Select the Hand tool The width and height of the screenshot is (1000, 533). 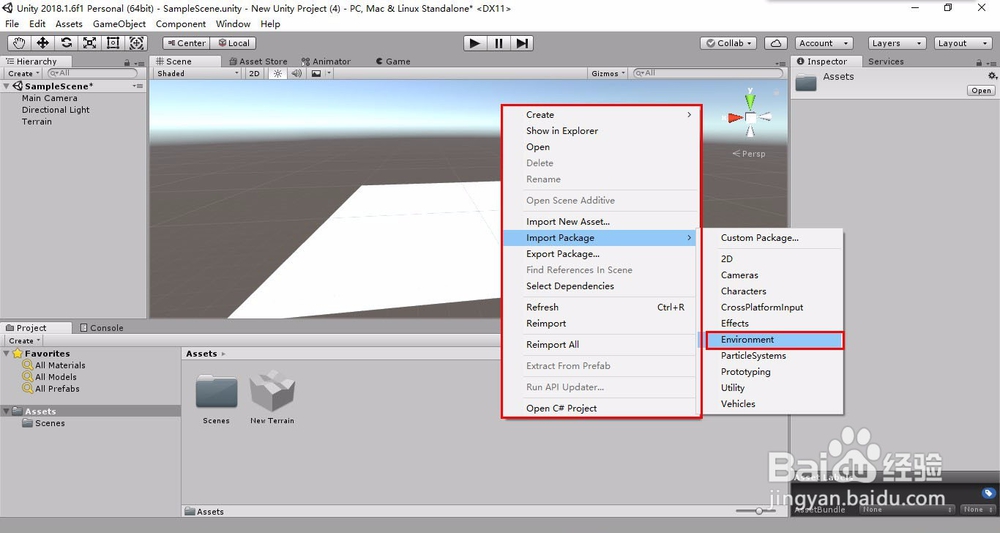pyautogui.click(x=19, y=43)
